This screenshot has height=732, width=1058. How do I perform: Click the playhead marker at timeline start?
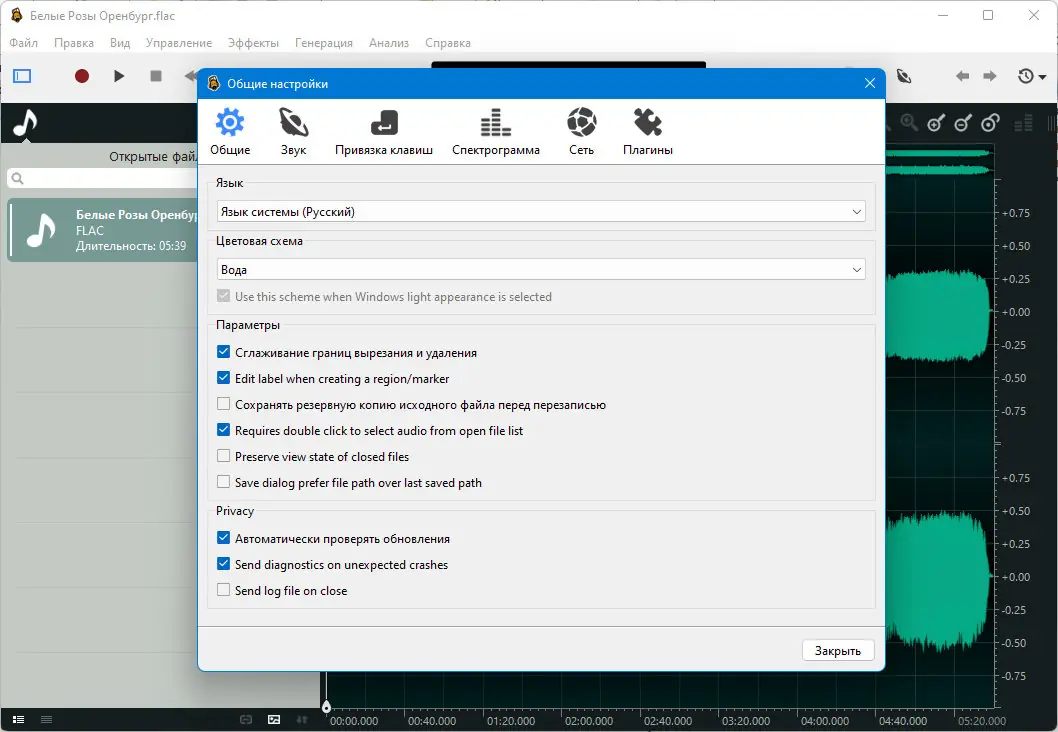tap(327, 706)
